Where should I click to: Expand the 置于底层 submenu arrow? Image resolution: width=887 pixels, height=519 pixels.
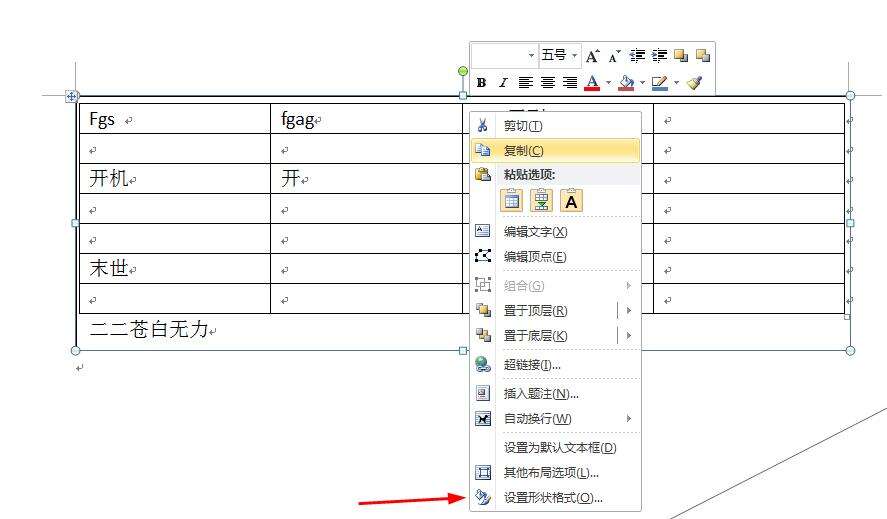pos(628,335)
